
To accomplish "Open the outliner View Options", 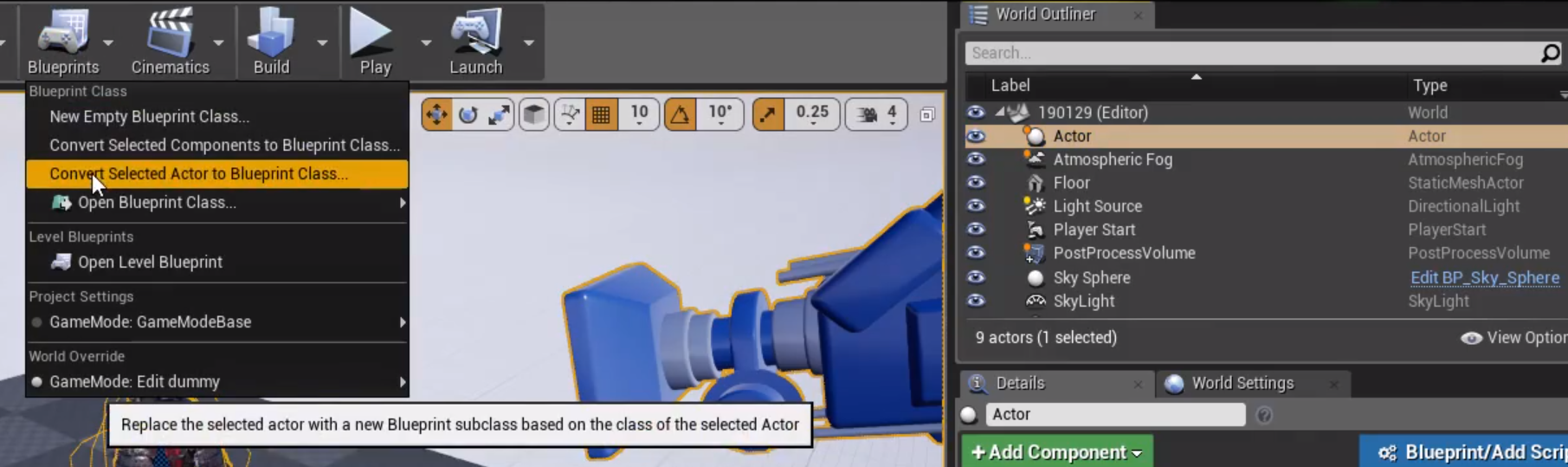I will [1513, 338].
